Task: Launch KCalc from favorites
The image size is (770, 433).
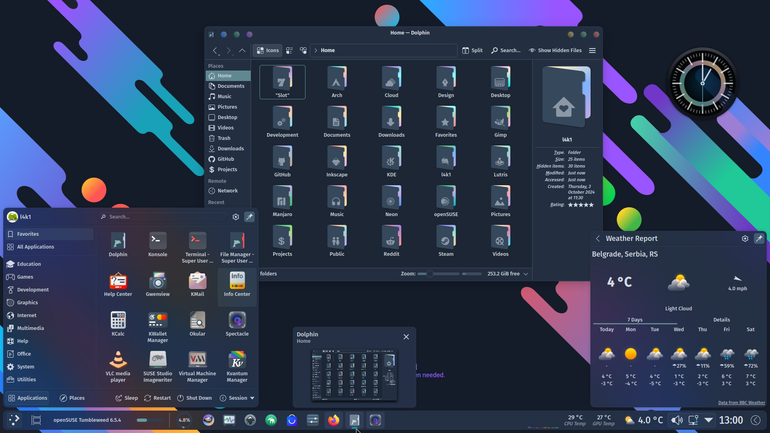Action: click(118, 325)
